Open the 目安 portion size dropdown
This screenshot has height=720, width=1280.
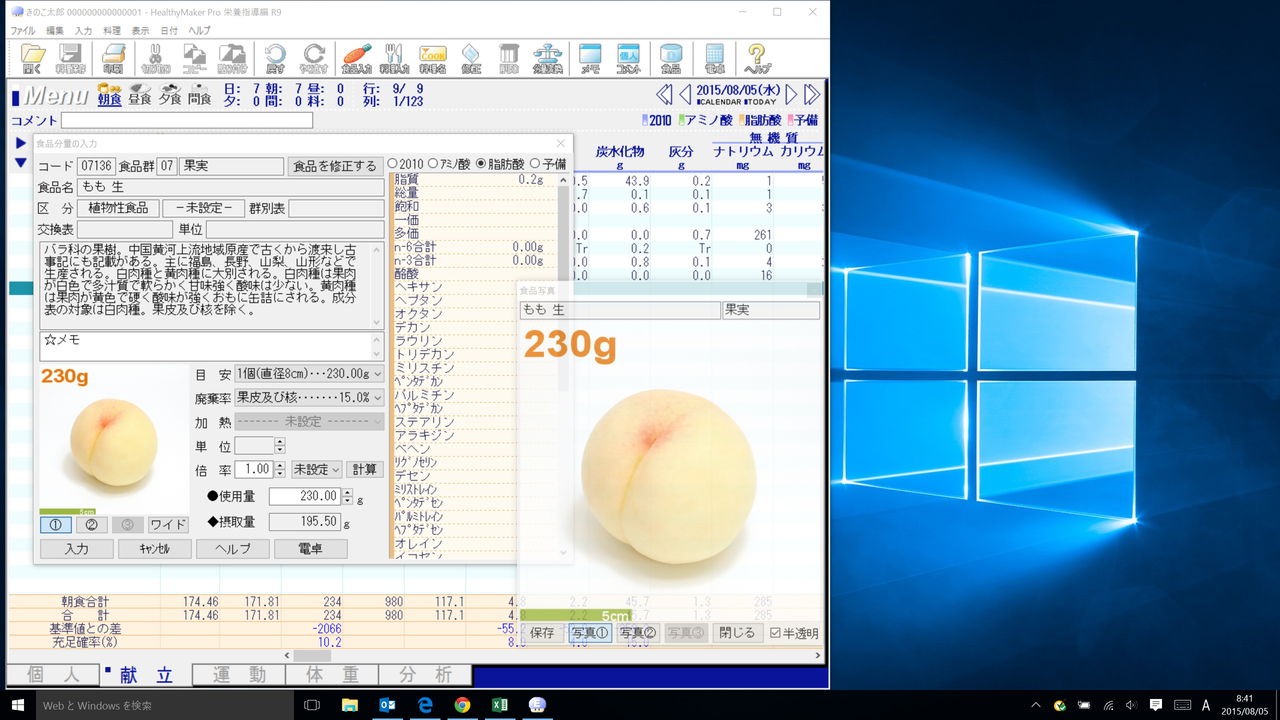tap(309, 374)
